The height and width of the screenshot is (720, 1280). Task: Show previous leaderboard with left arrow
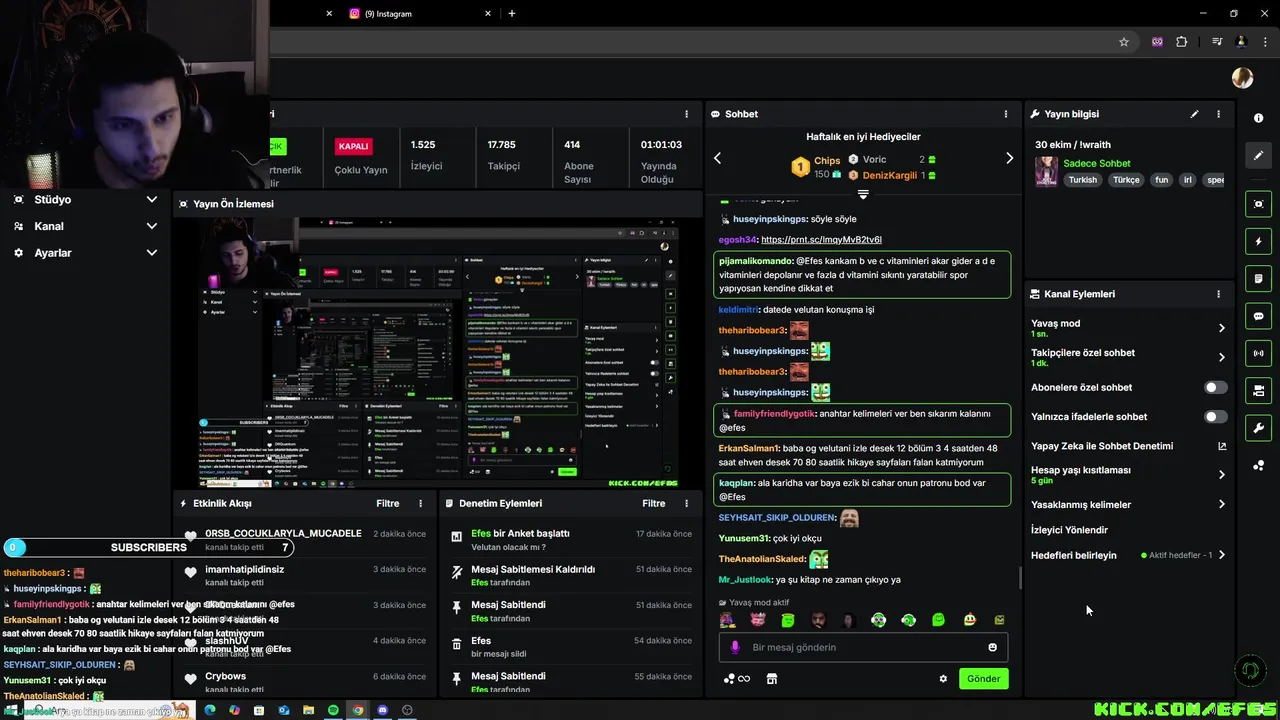(717, 158)
